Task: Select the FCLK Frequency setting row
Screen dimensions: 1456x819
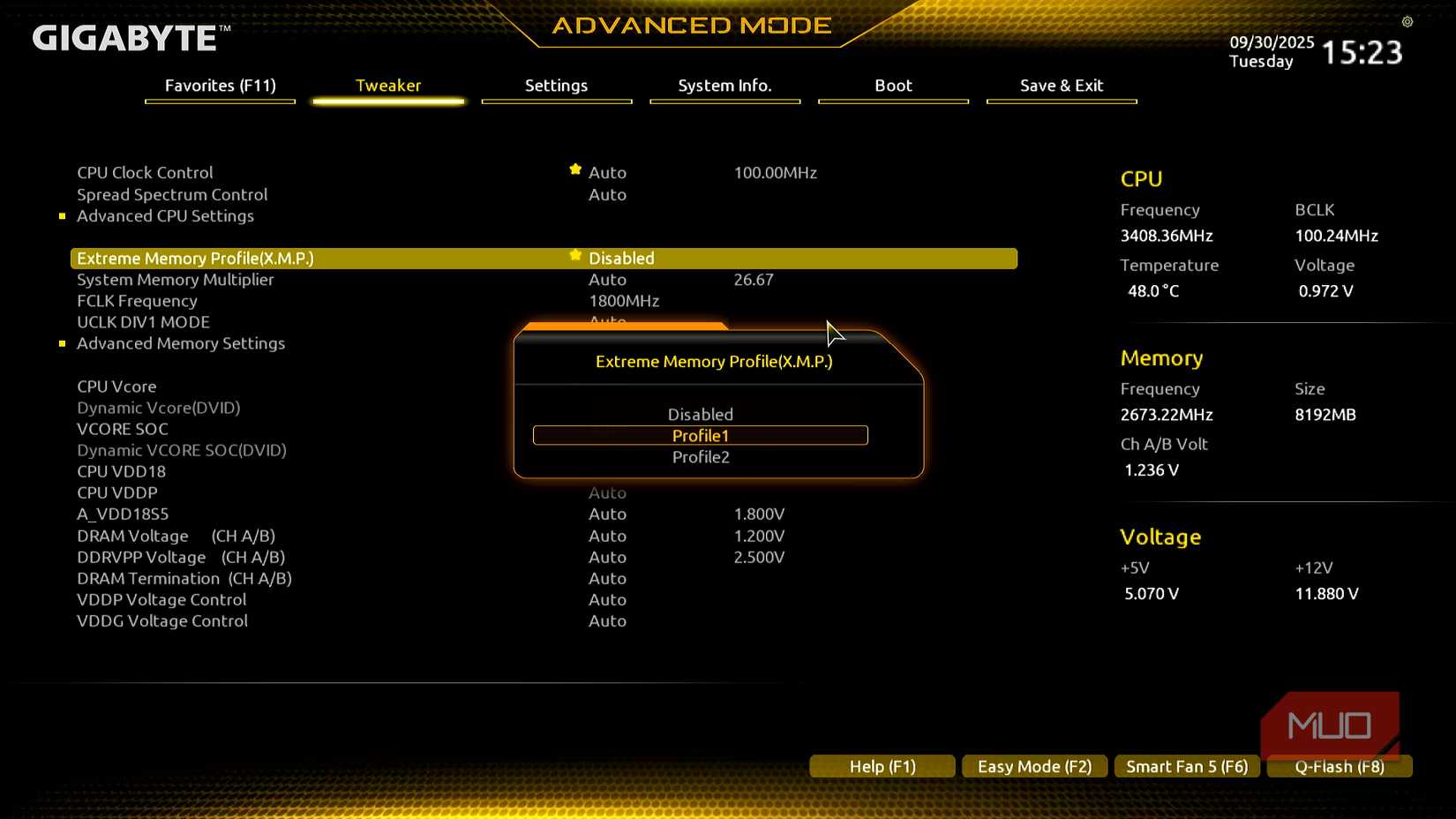Action: 137,301
